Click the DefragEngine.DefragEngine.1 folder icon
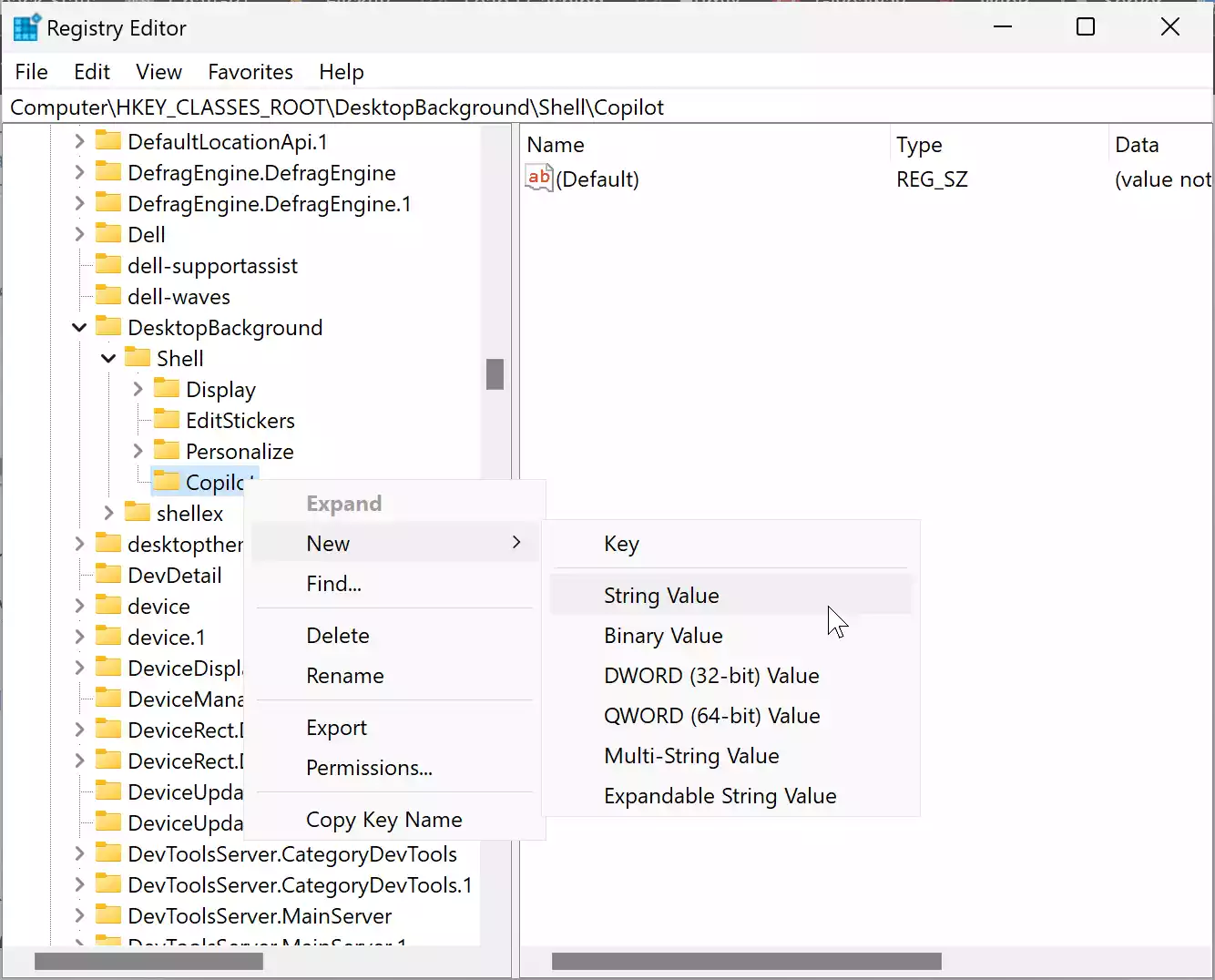Screen dimensions: 1215x980 [x=108, y=203]
